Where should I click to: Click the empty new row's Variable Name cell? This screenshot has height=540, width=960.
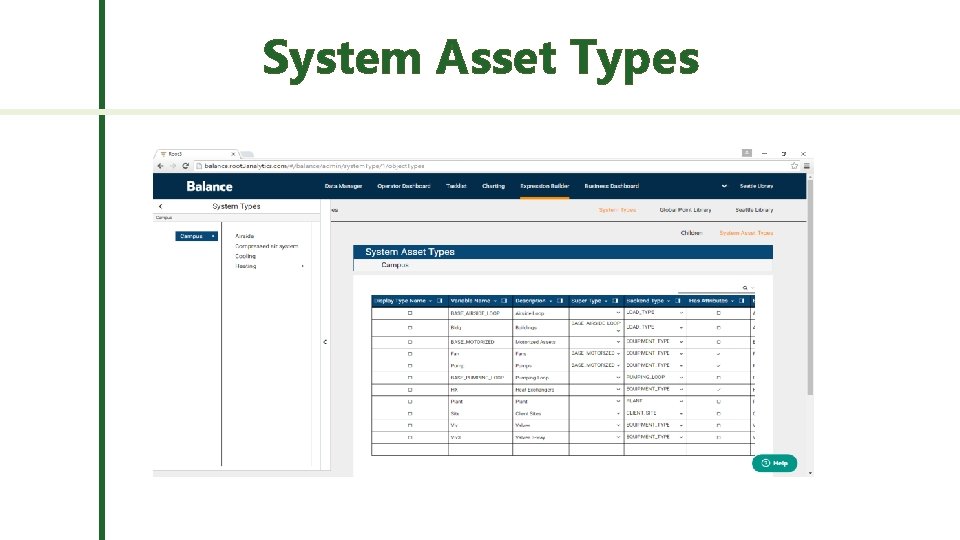coord(480,449)
